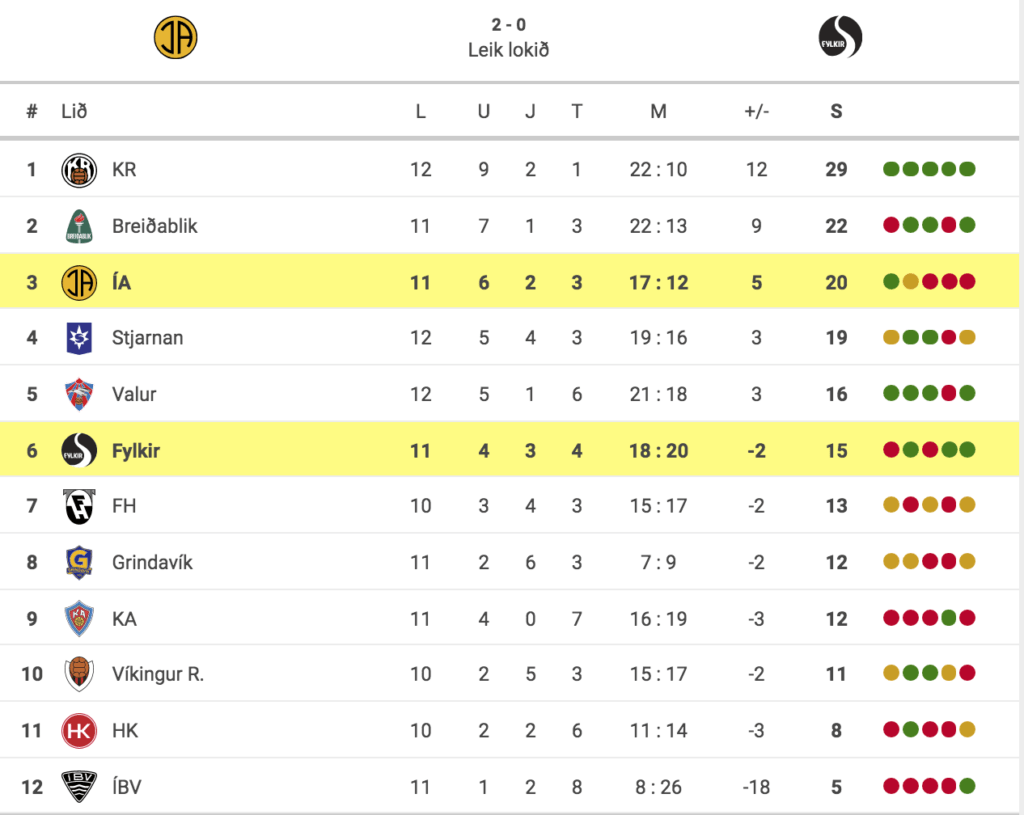Click the FH club logo
The image size is (1024, 815).
(x=79, y=507)
